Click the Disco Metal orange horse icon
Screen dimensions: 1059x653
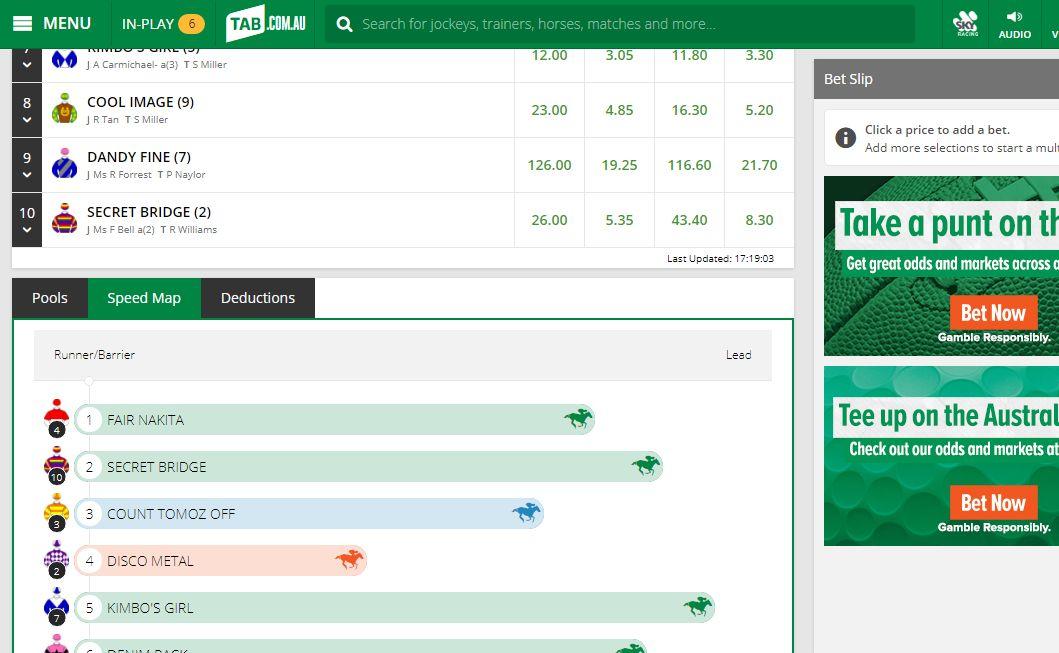tap(349, 560)
